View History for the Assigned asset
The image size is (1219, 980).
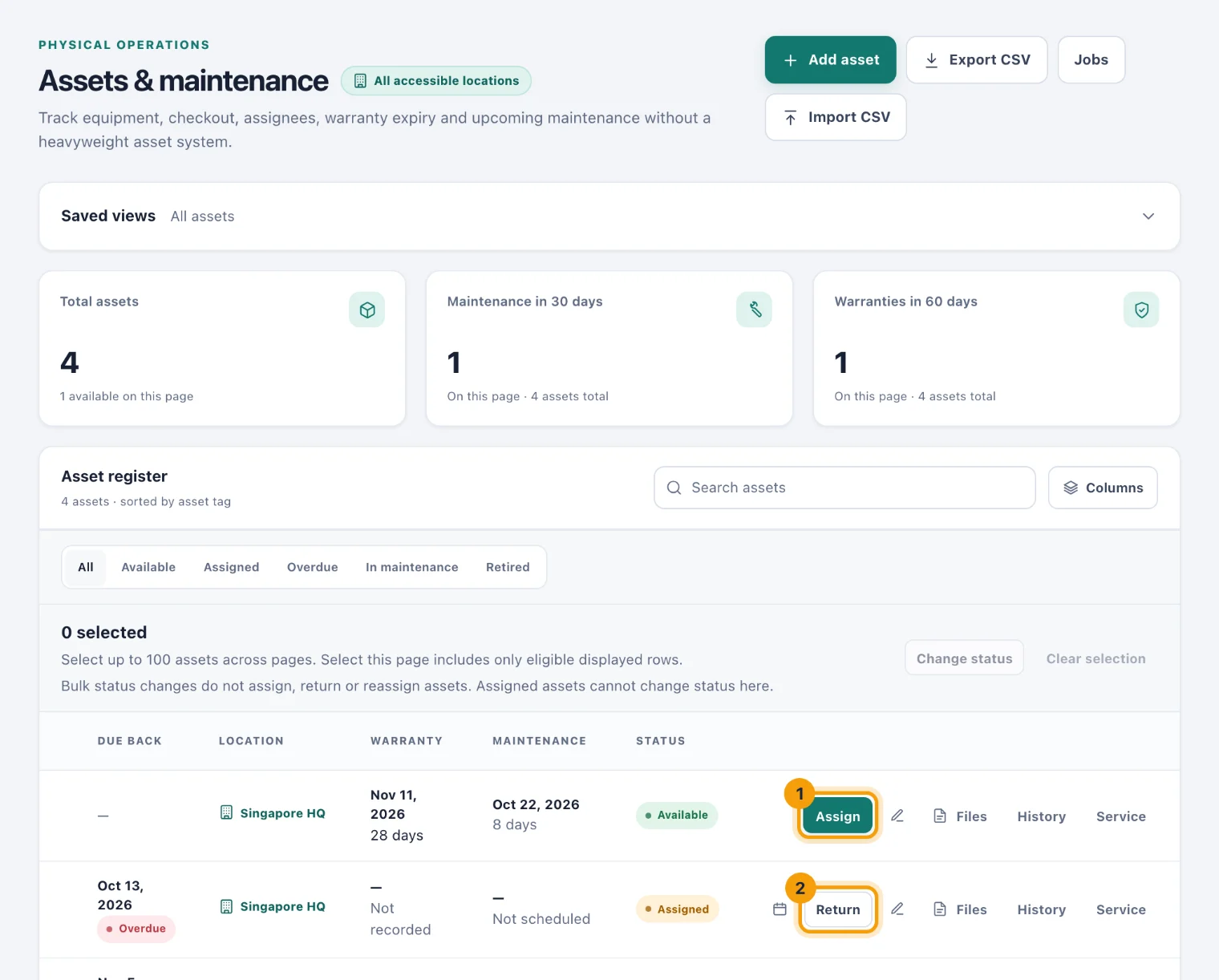1041,909
